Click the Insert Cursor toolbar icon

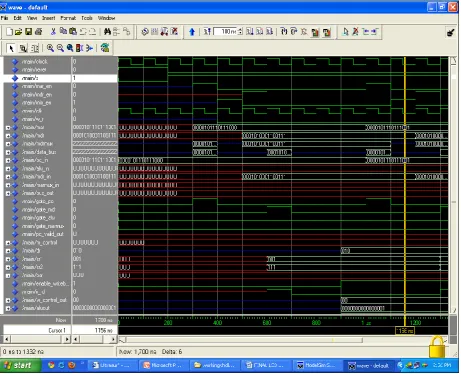pos(345,32)
